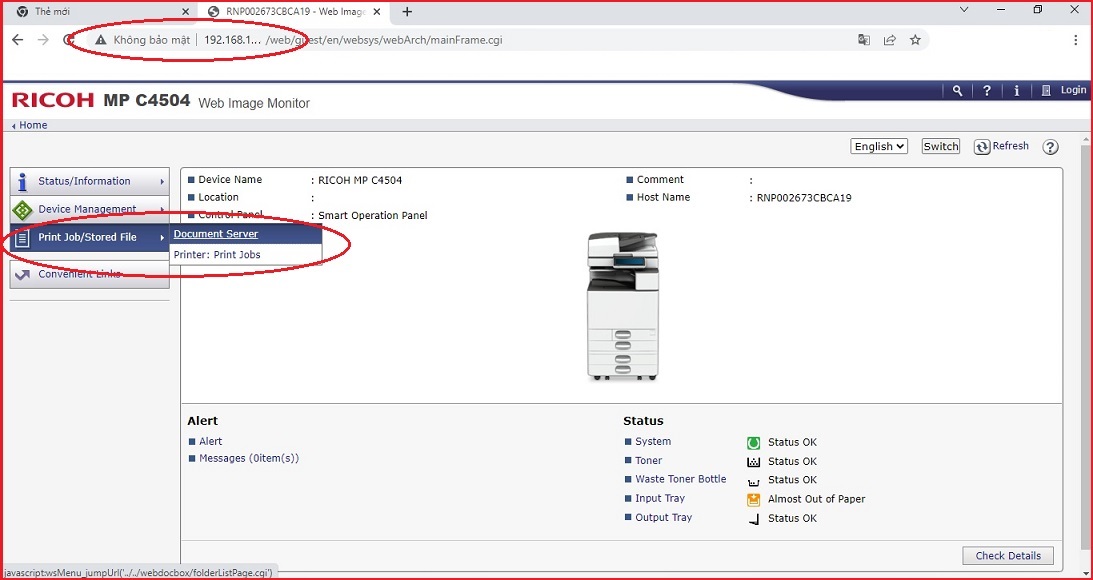Click the Print Job/Stored File document icon
1093x580 pixels.
point(23,238)
